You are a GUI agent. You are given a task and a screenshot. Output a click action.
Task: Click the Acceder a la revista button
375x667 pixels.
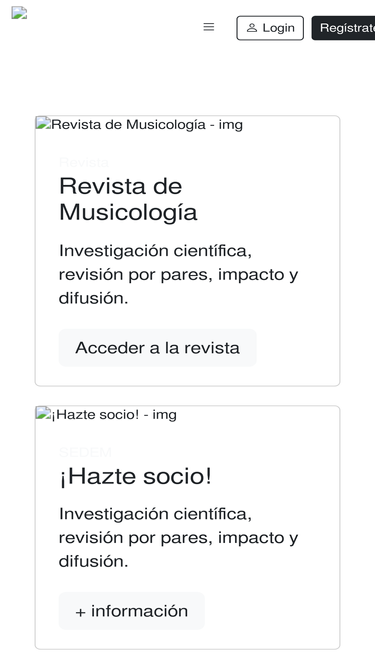(158, 348)
